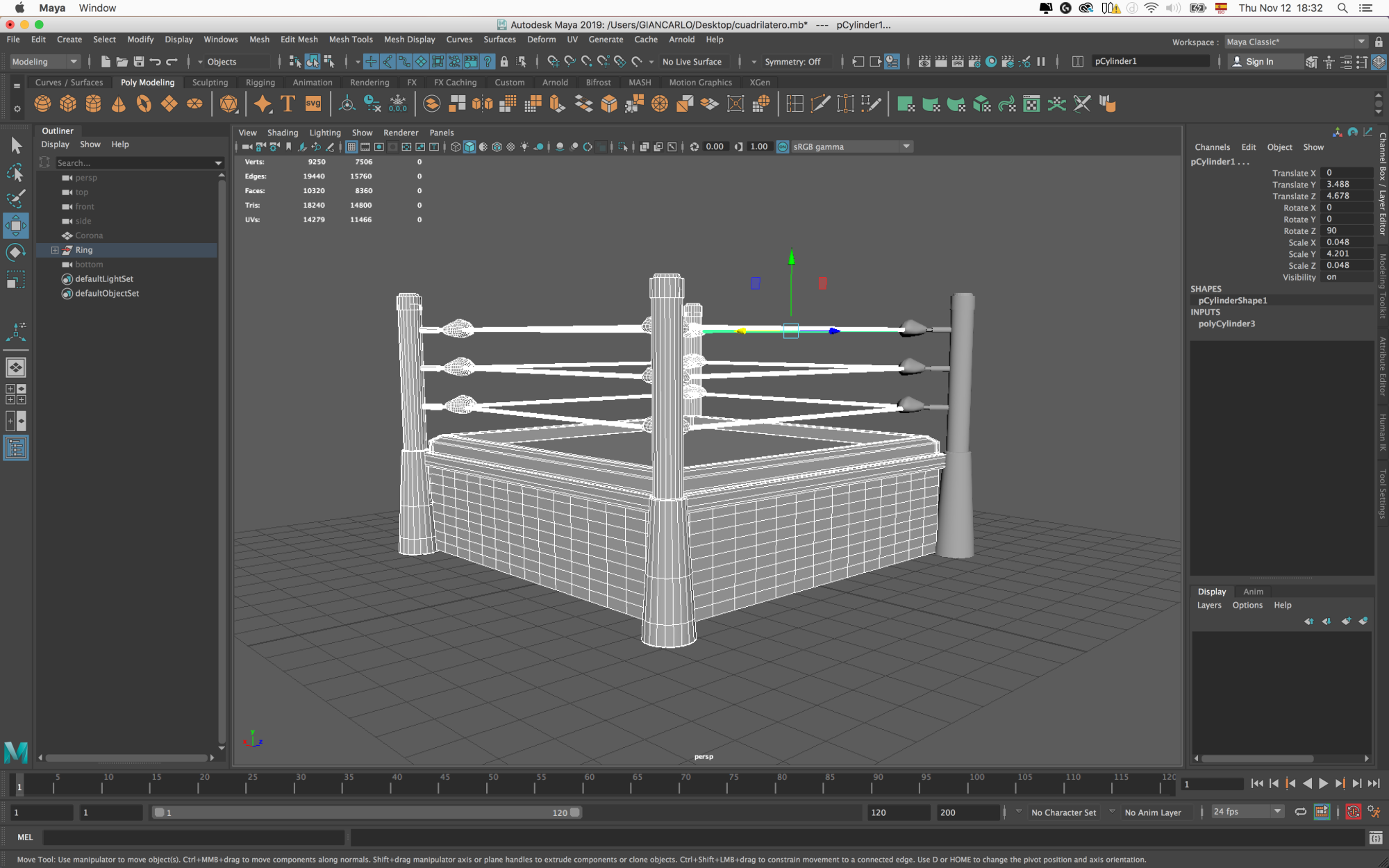This screenshot has height=868, width=1389.
Task: Create a polygon cone from the shelf
Action: (119, 104)
